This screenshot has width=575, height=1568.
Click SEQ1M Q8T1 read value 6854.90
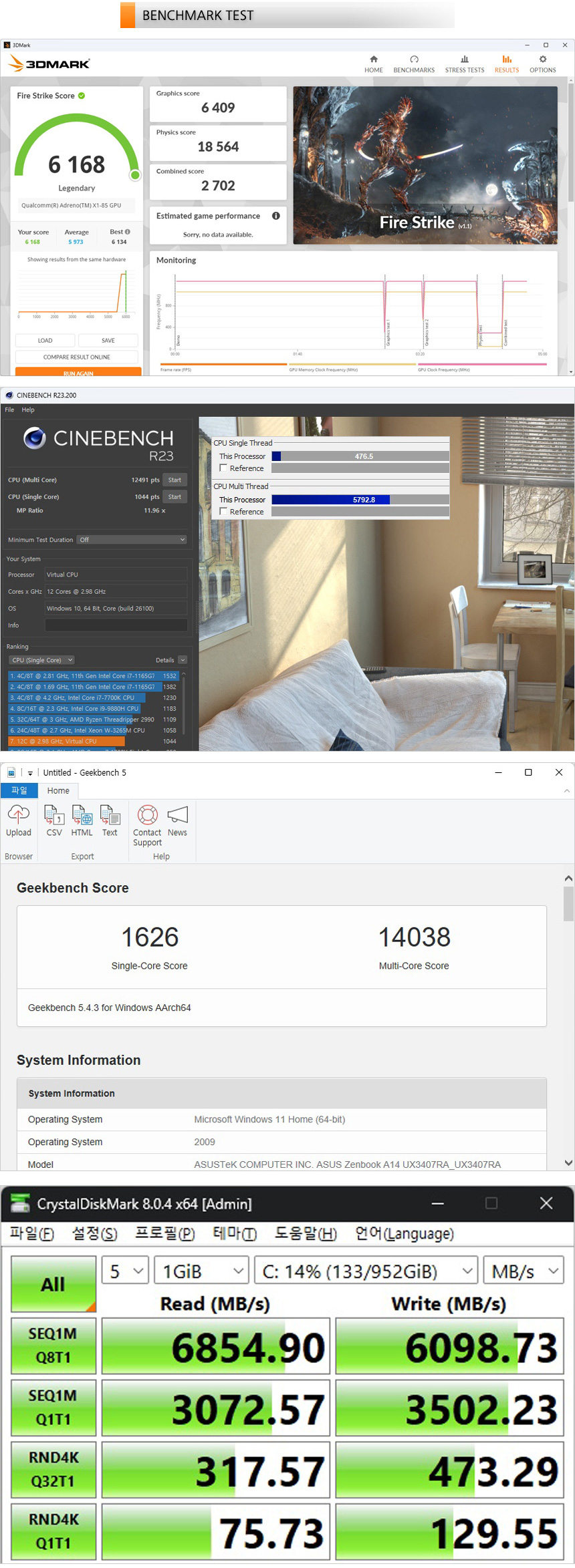tap(248, 1348)
